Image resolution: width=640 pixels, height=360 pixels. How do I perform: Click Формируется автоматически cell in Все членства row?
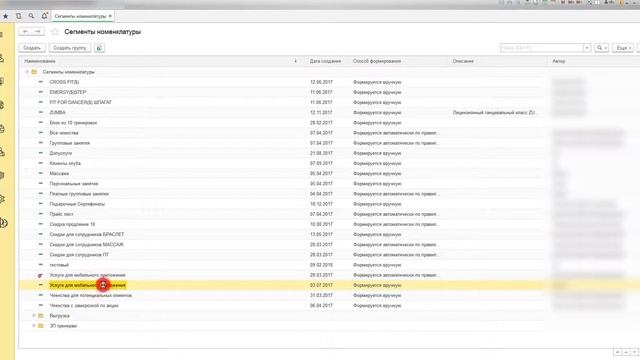(x=396, y=133)
